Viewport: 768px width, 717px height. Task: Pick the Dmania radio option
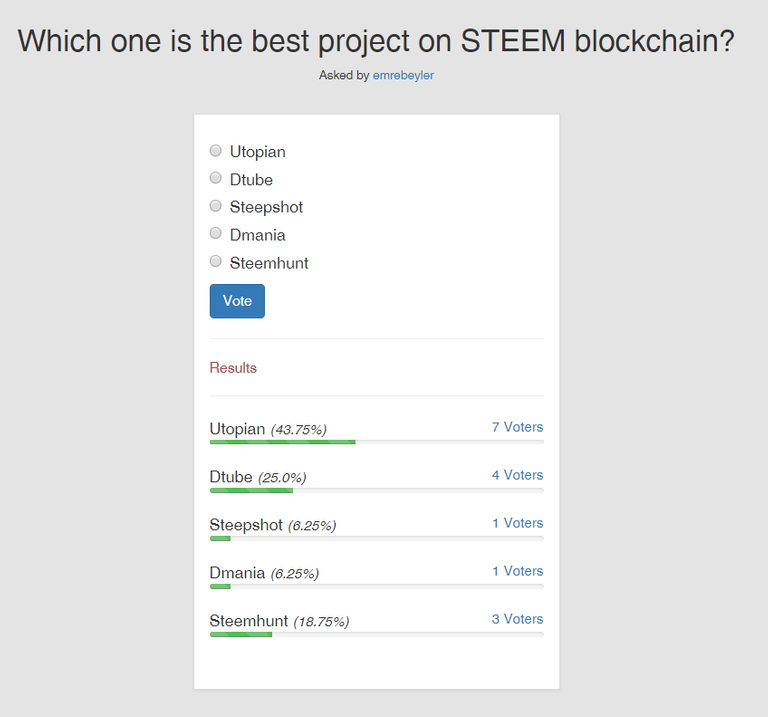coord(216,233)
